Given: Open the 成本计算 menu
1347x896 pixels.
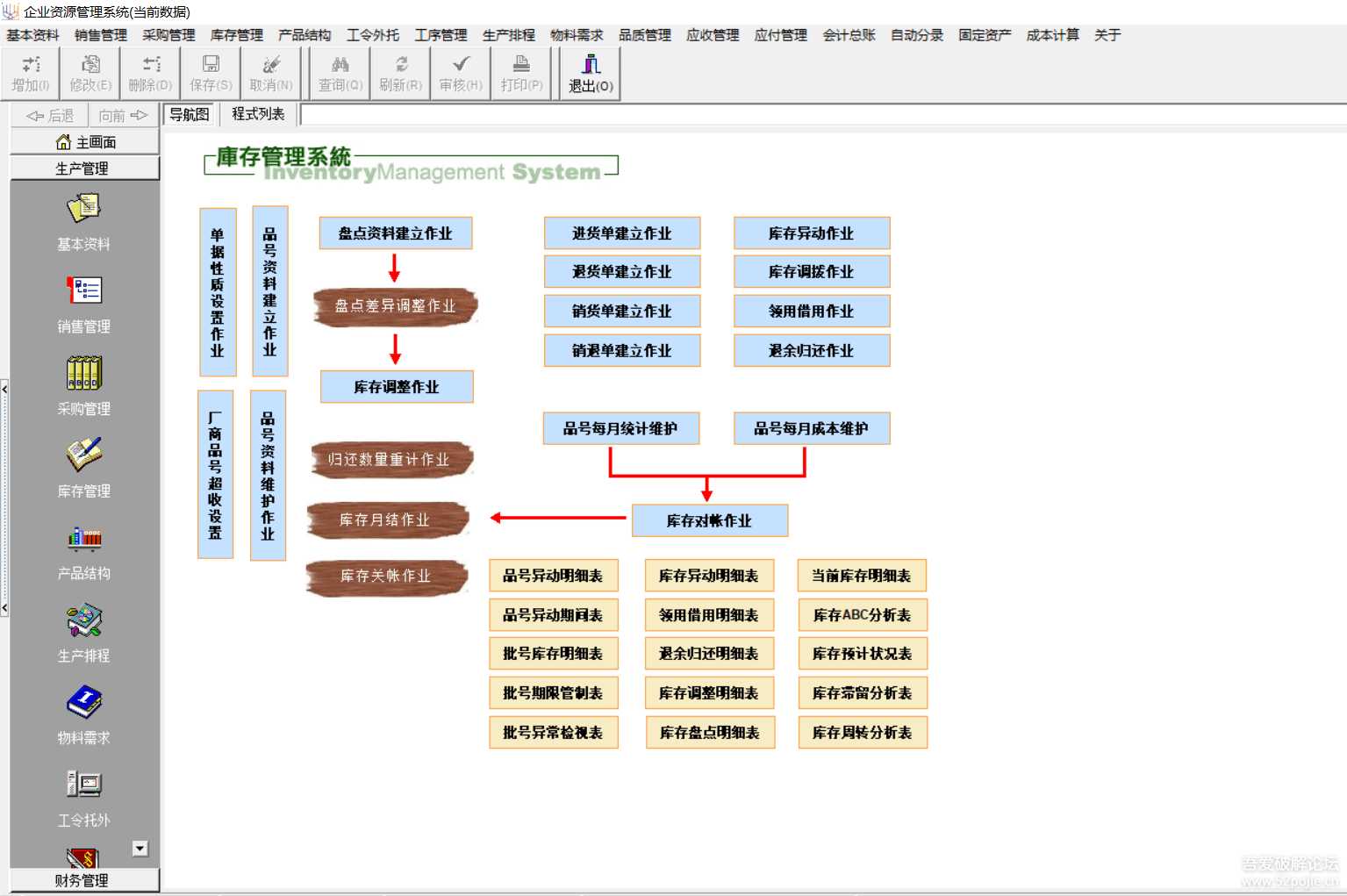Looking at the screenshot, I should (x=1052, y=35).
